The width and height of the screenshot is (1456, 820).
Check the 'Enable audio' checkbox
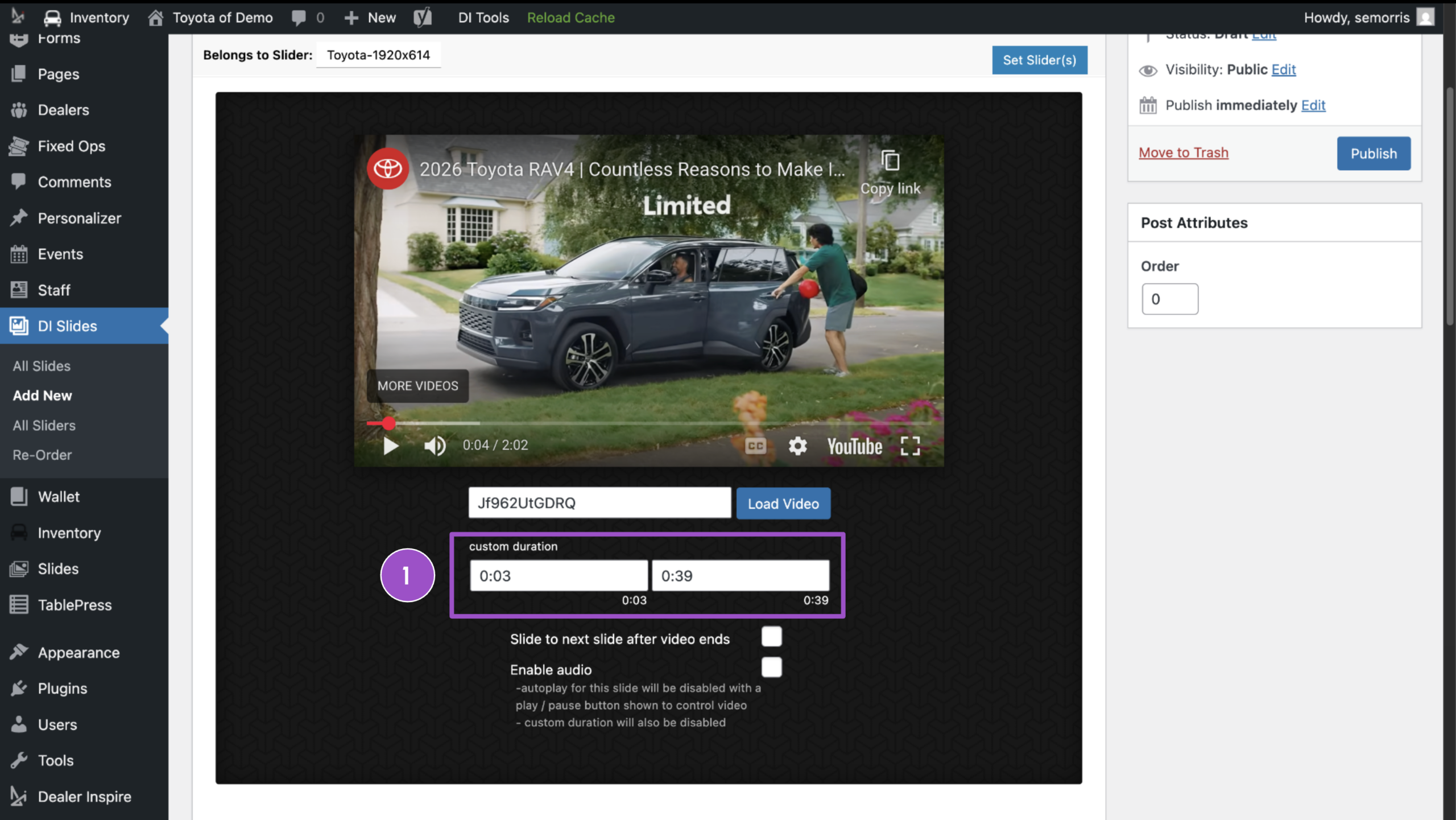click(771, 667)
